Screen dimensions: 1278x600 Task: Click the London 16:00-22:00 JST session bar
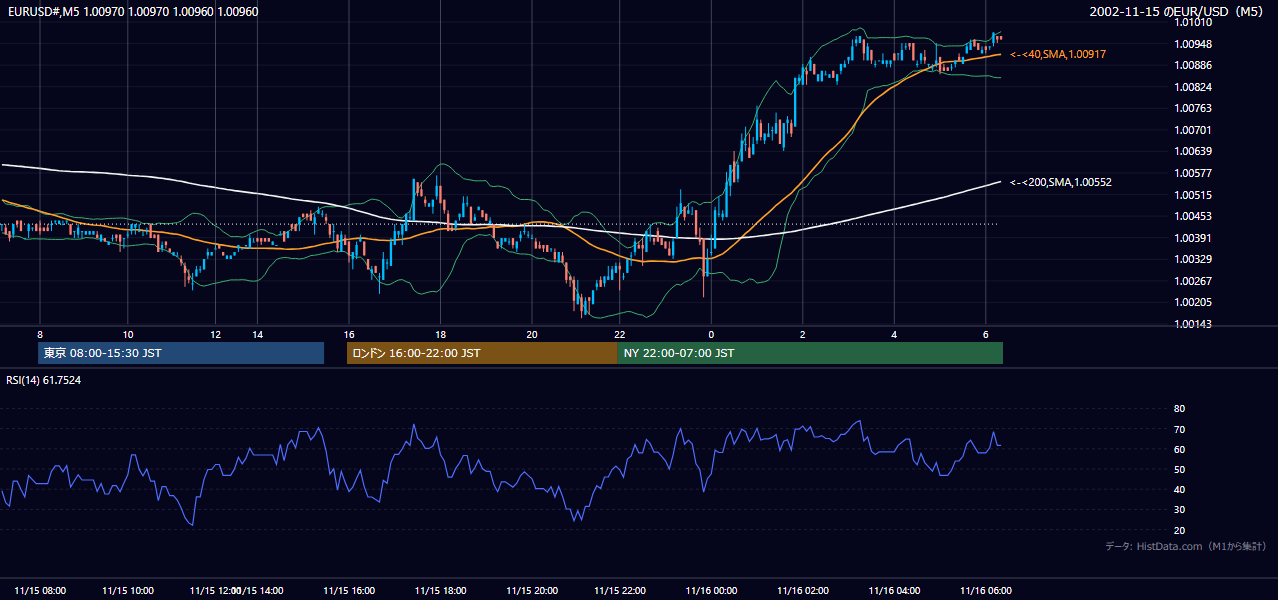(482, 353)
